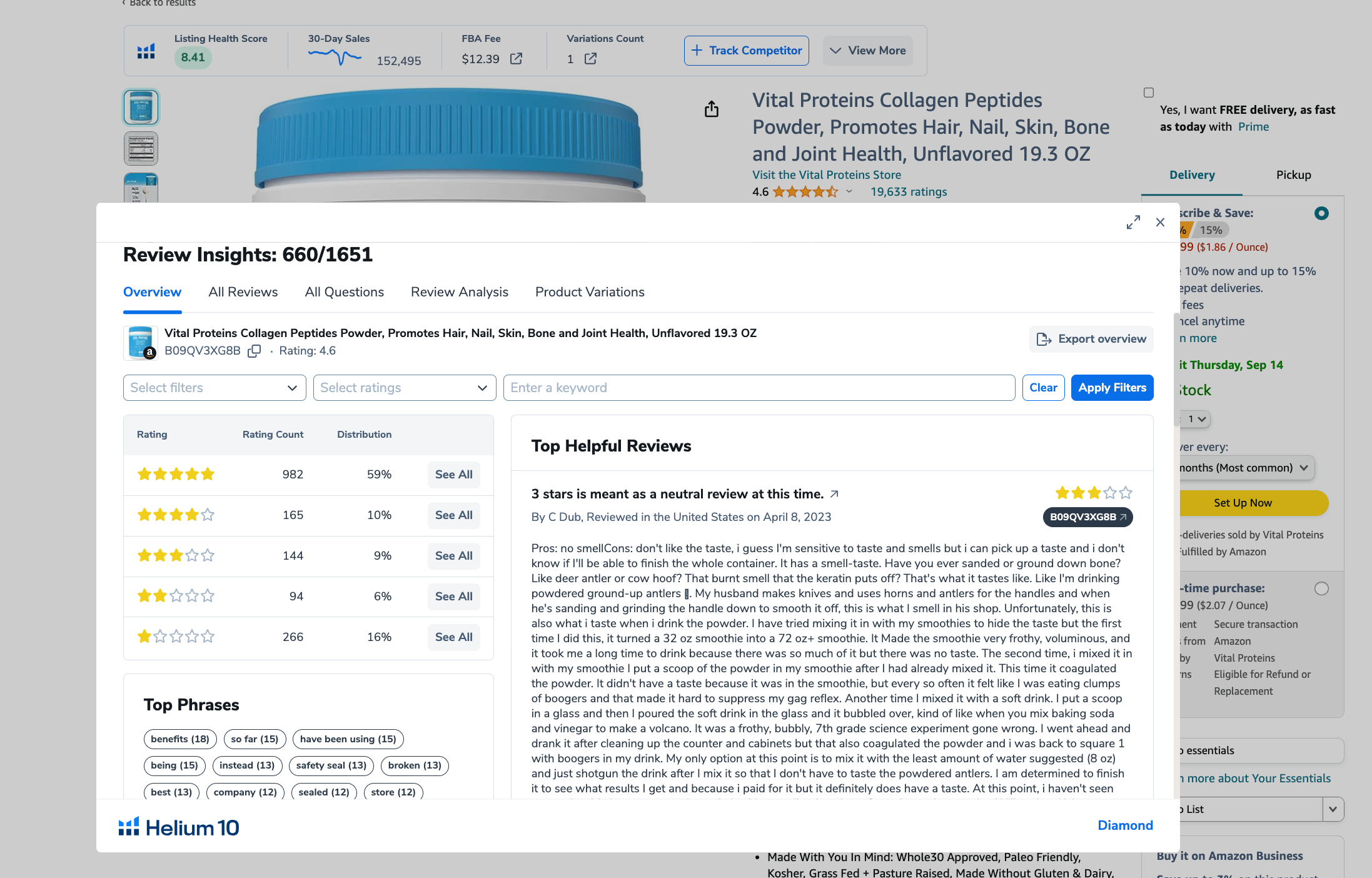Select the Subscribe & Save radio option
The image size is (1372, 878).
pos(1321,213)
